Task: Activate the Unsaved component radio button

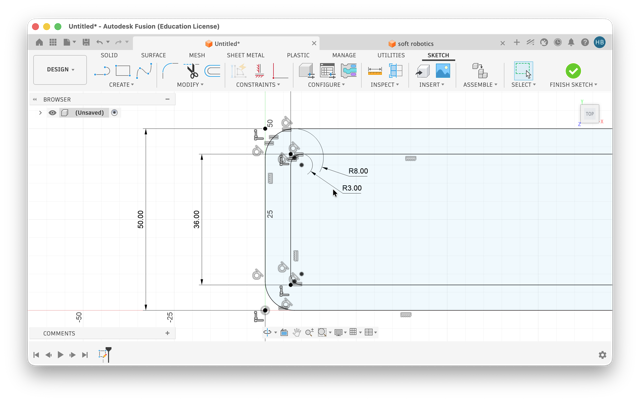Action: [x=115, y=113]
